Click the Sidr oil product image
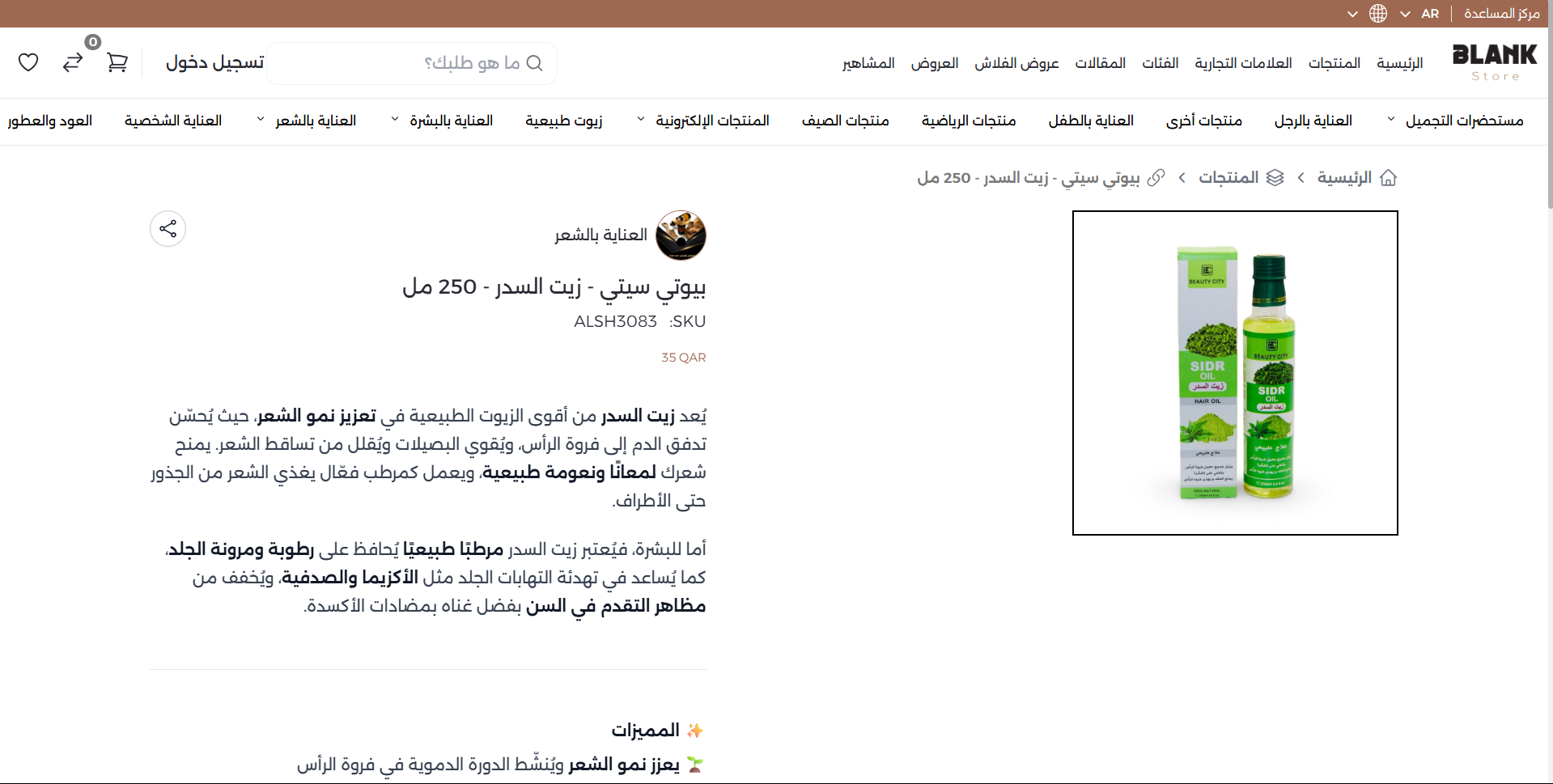 pyautogui.click(x=1235, y=373)
